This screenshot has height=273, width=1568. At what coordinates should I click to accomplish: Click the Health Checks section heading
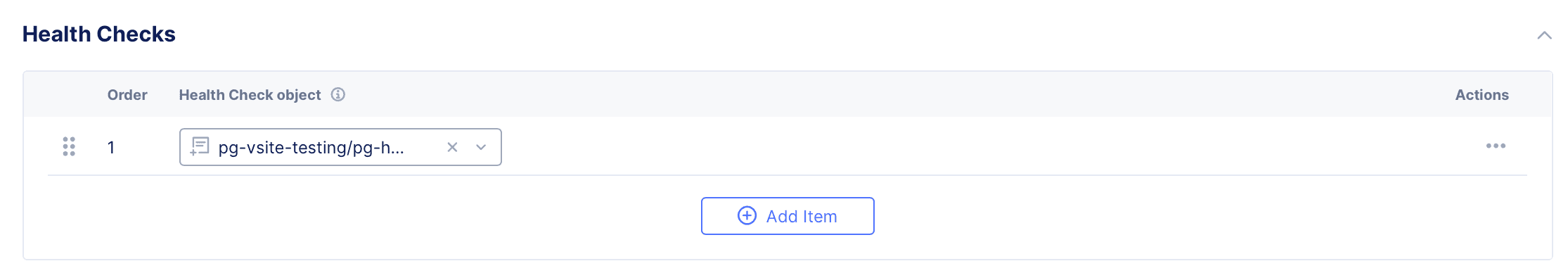click(99, 34)
